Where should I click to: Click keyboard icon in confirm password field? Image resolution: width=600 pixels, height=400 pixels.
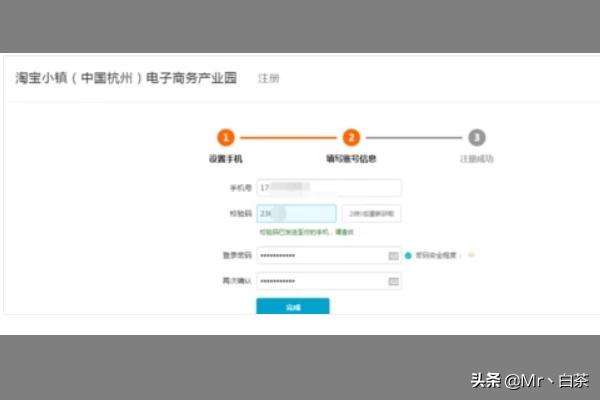pyautogui.click(x=393, y=281)
